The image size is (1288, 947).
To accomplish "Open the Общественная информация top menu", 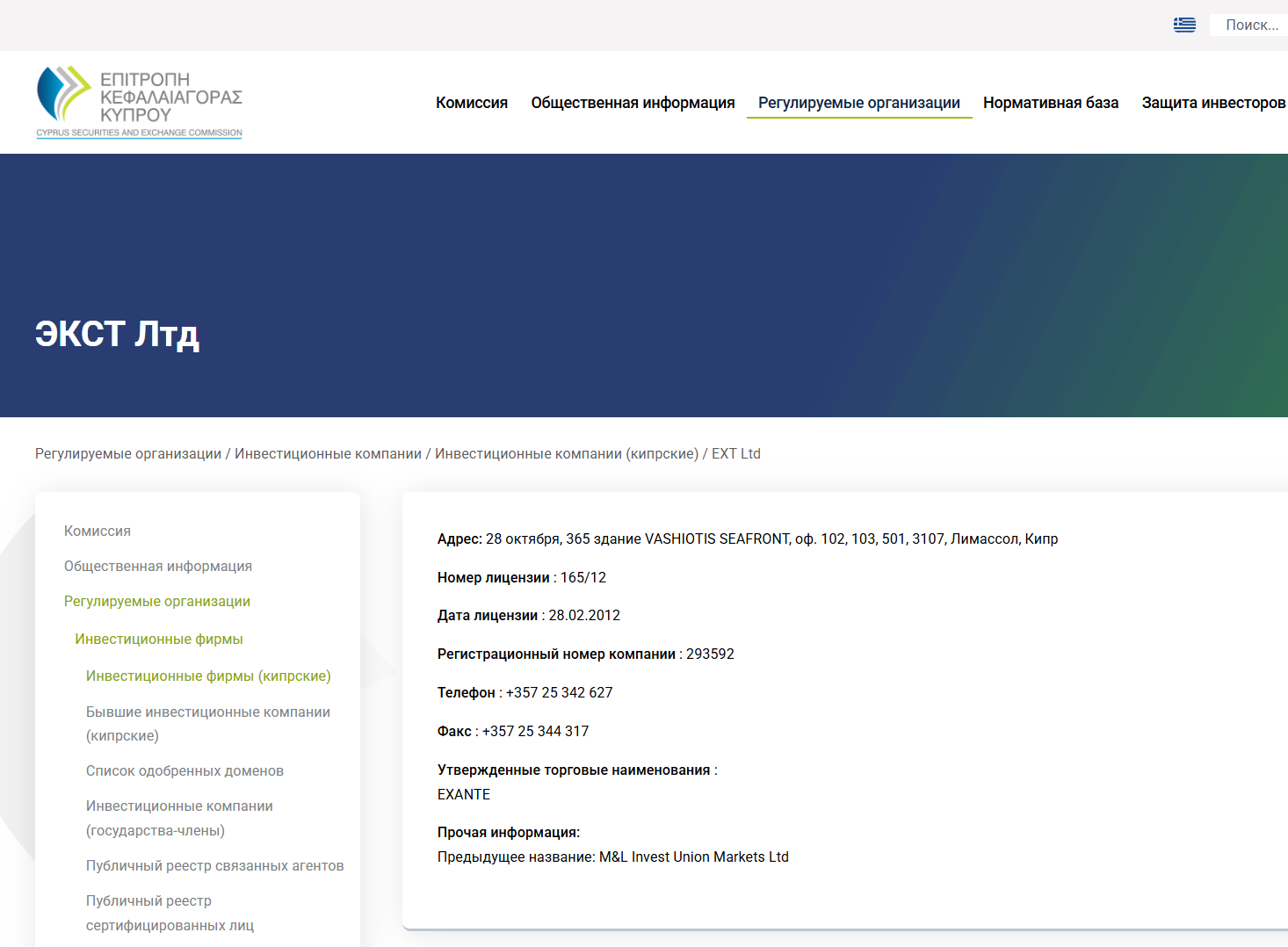I will (x=633, y=103).
